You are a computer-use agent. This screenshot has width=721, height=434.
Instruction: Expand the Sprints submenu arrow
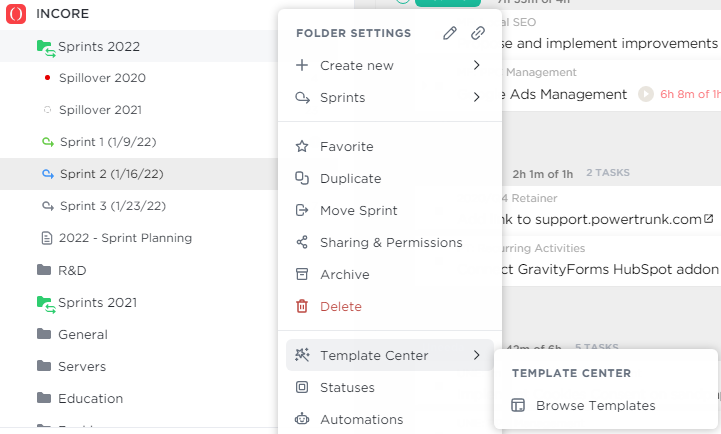tap(476, 97)
